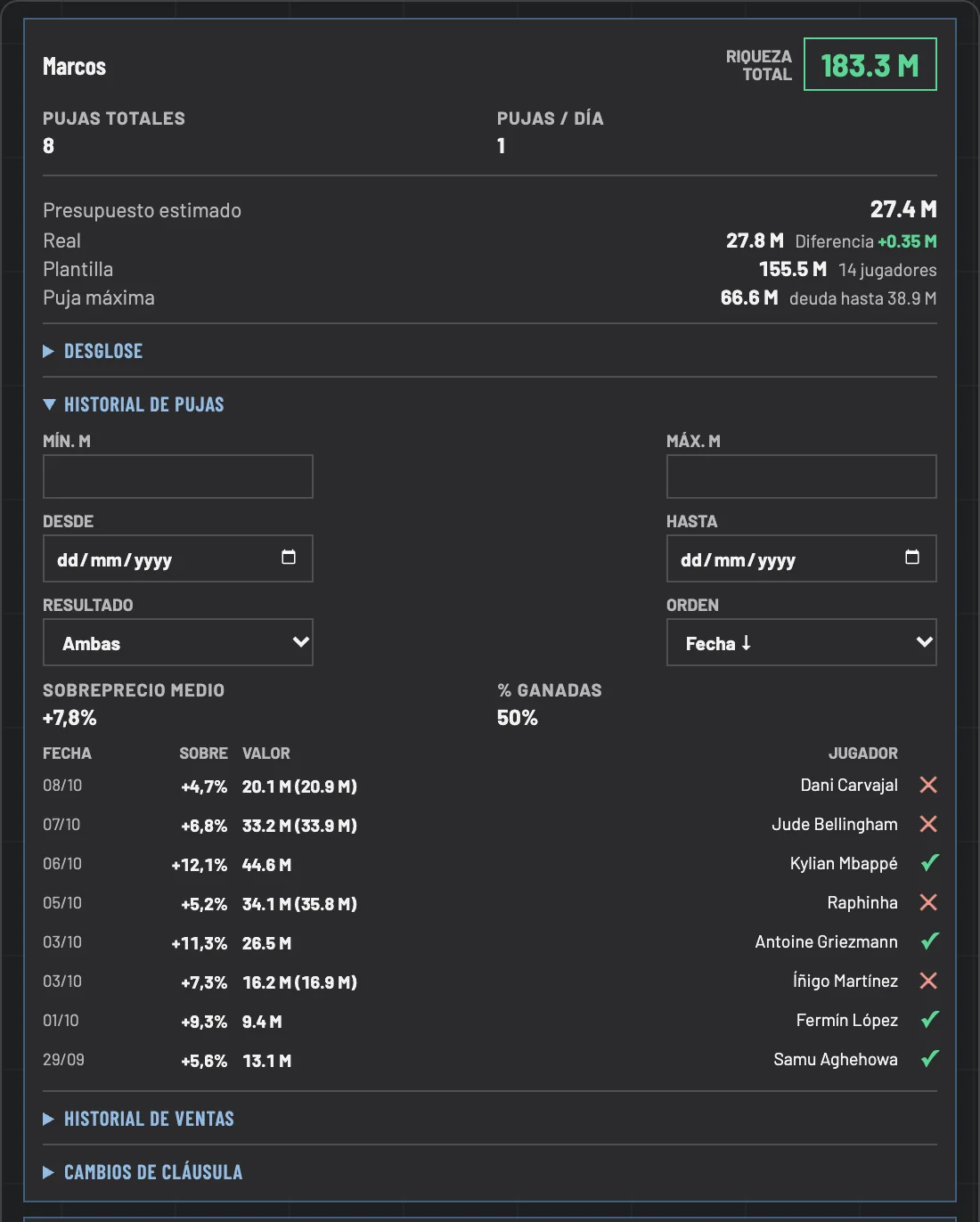The height and width of the screenshot is (1222, 980).
Task: Click the Presupuesto estimado 27.4 M value
Action: pos(903,209)
